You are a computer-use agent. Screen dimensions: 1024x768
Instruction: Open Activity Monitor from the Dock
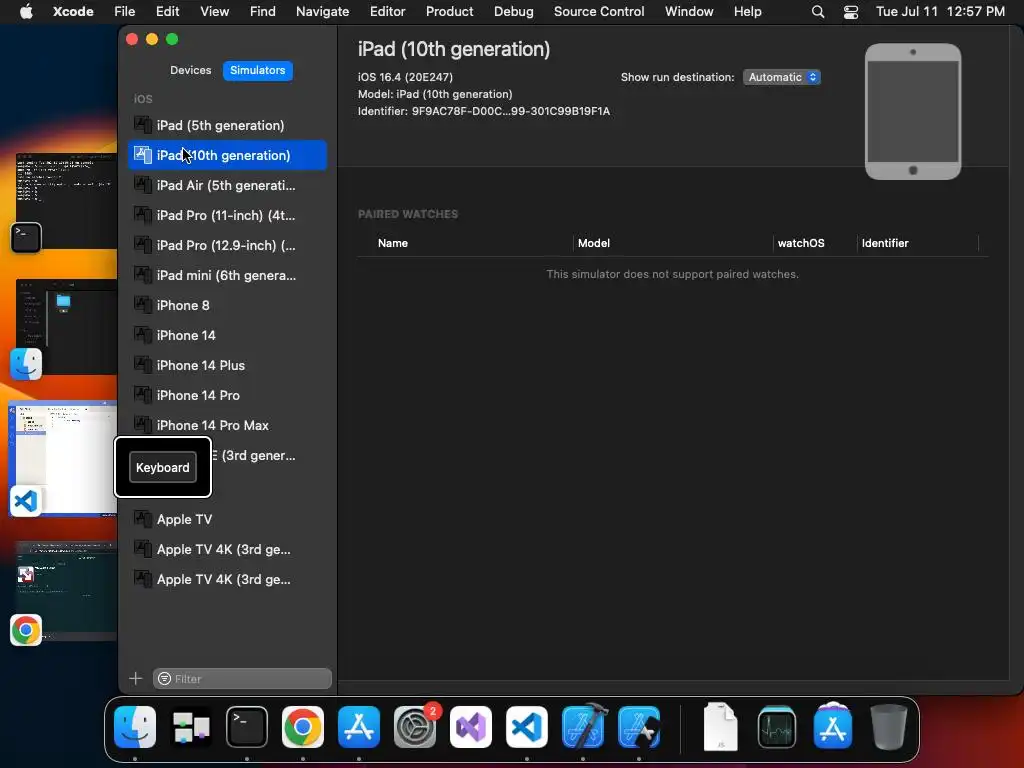[776, 727]
